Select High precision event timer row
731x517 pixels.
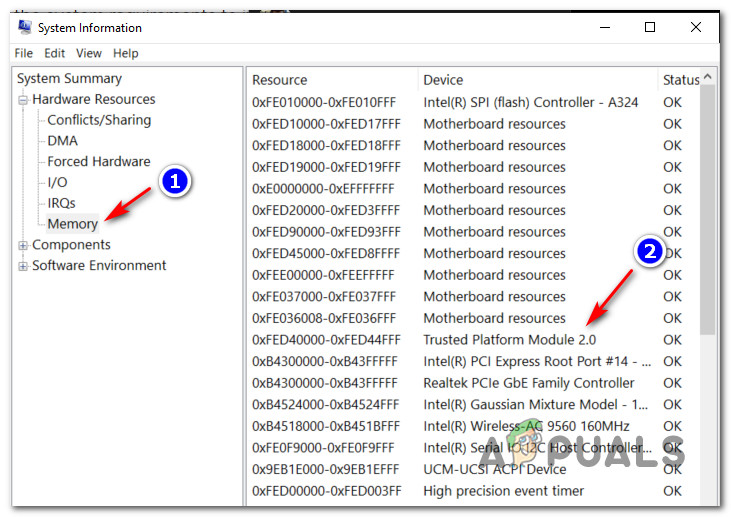point(474,491)
